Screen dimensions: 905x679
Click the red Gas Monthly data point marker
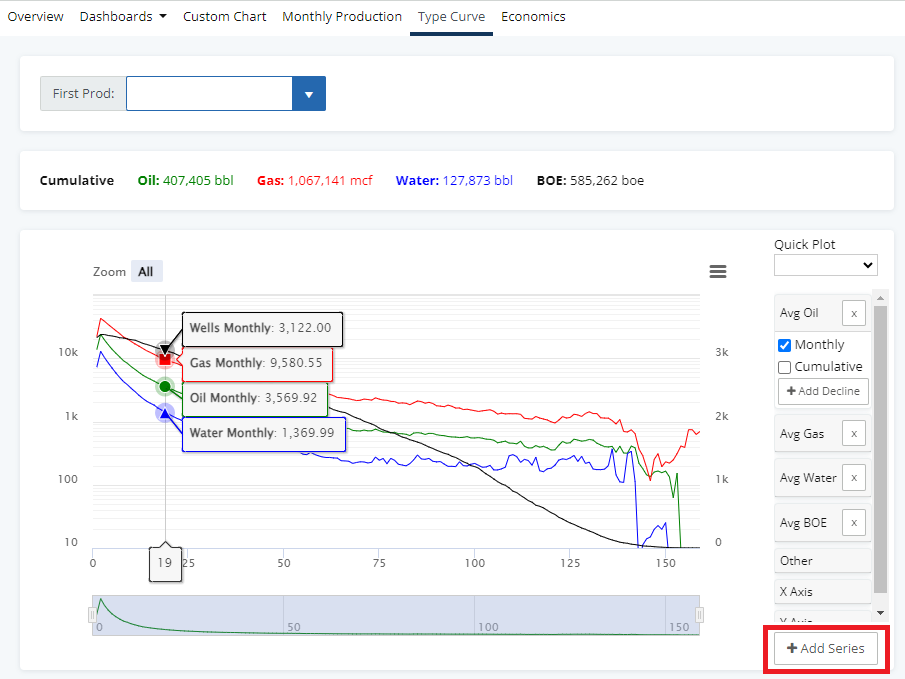click(165, 360)
